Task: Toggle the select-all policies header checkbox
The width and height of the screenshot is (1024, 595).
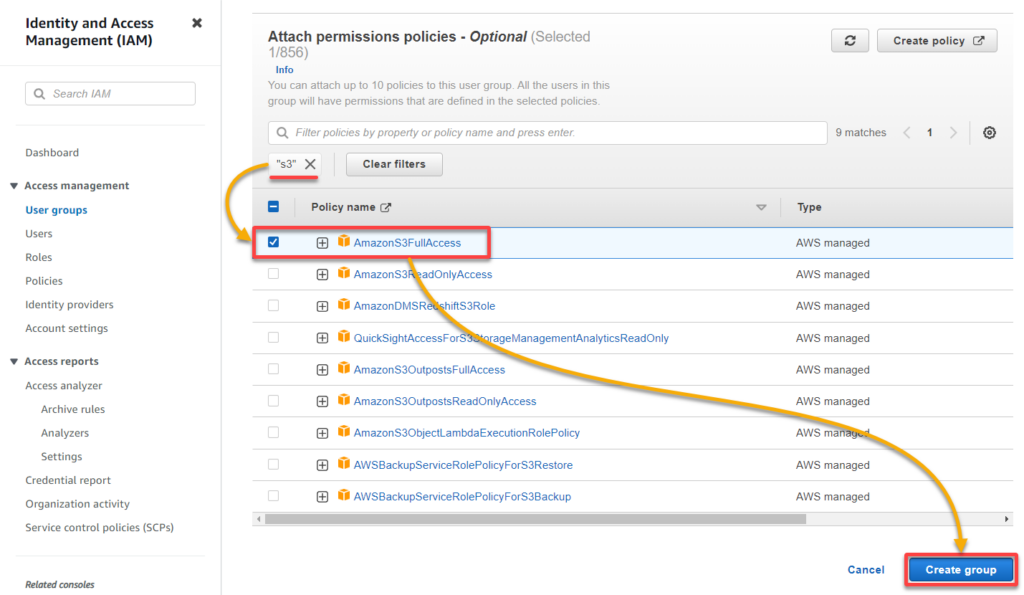Action: [274, 206]
